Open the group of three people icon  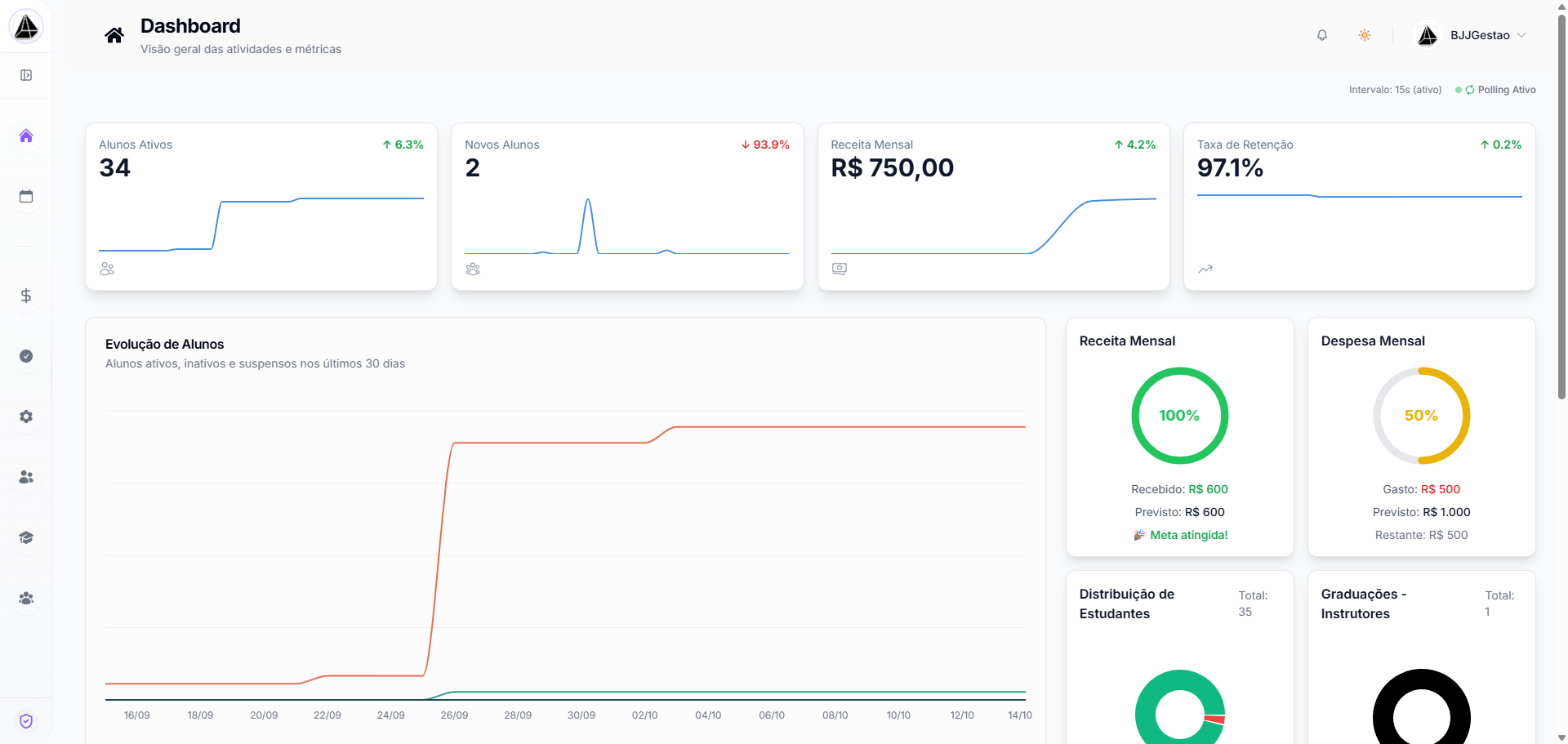[26, 598]
